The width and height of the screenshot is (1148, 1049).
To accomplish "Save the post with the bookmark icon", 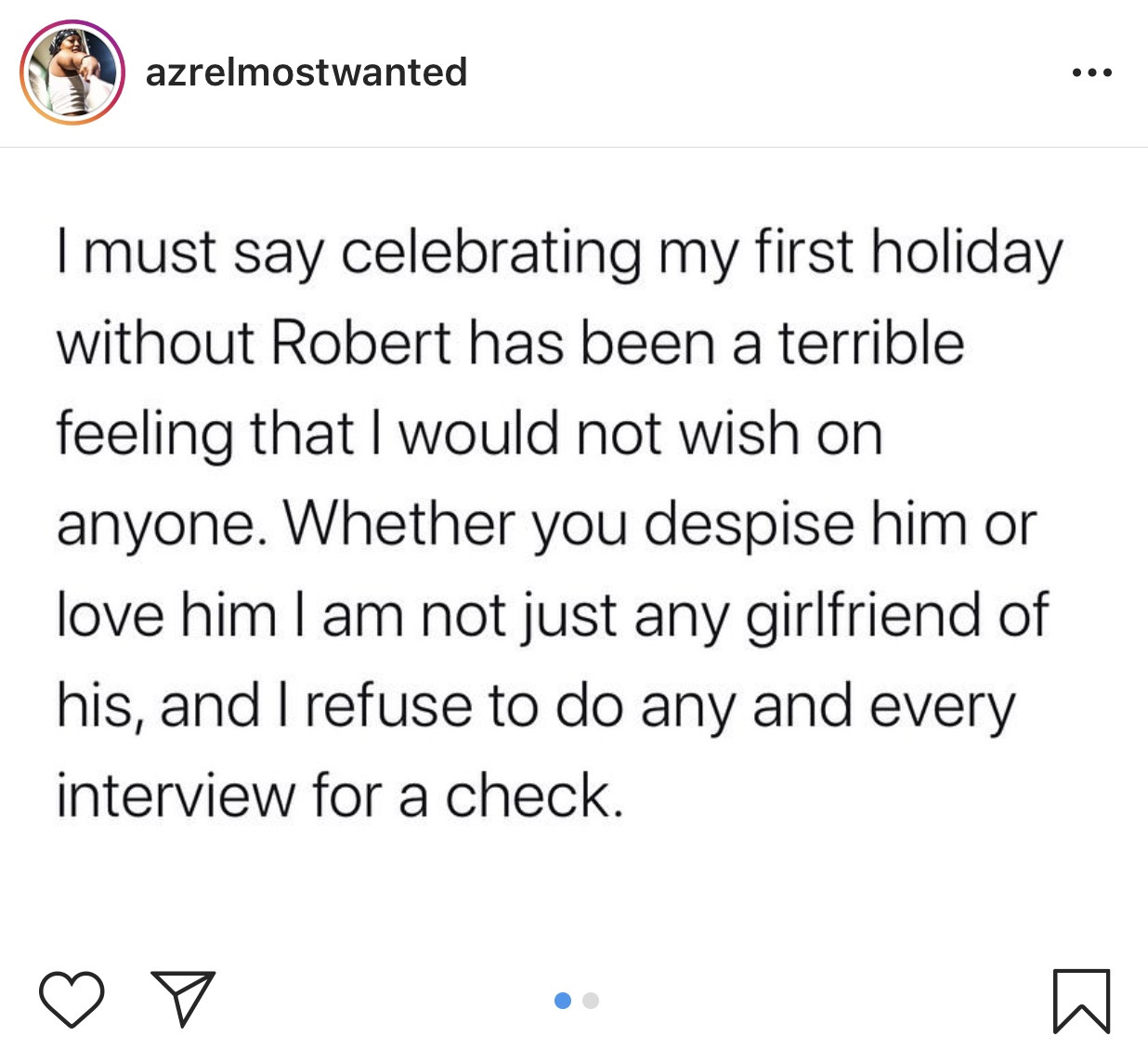I will coord(1081,1001).
